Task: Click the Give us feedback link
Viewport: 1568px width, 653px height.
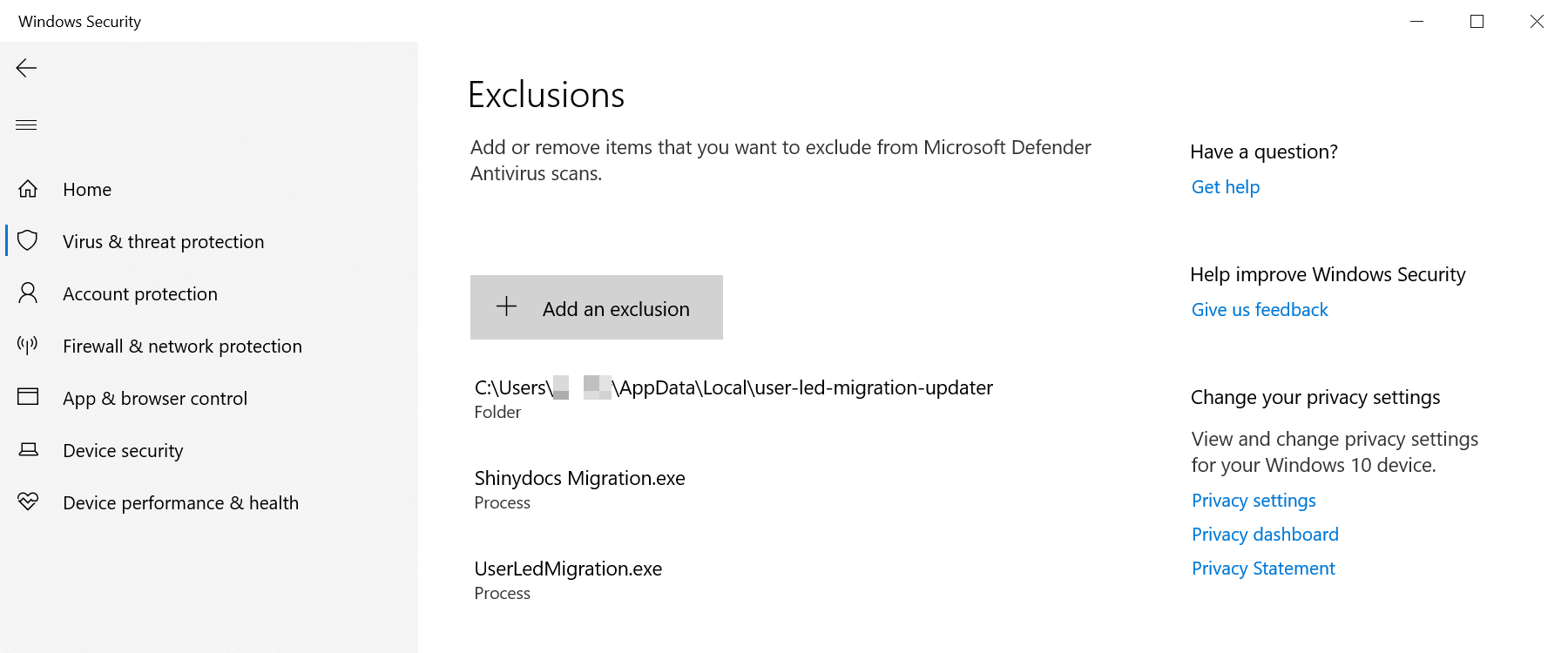Action: 1260,310
